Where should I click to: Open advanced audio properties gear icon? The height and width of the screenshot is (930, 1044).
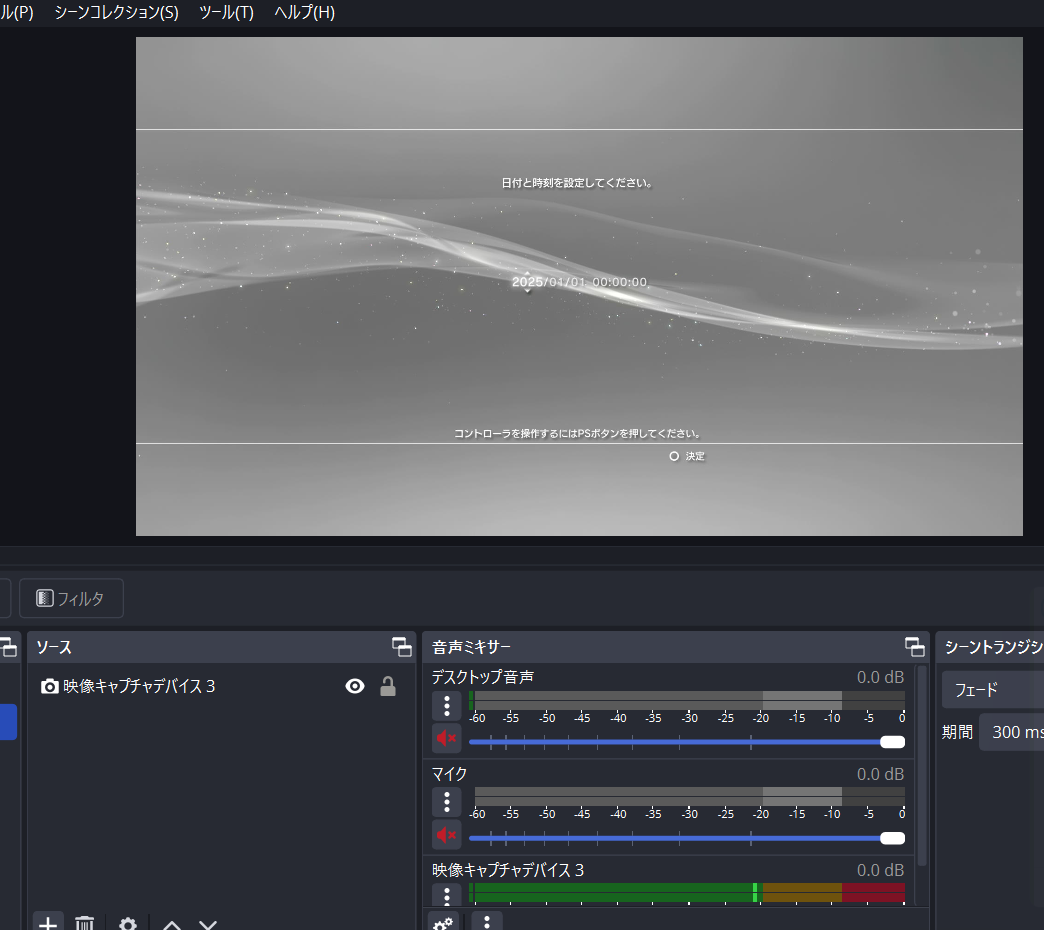[x=444, y=923]
